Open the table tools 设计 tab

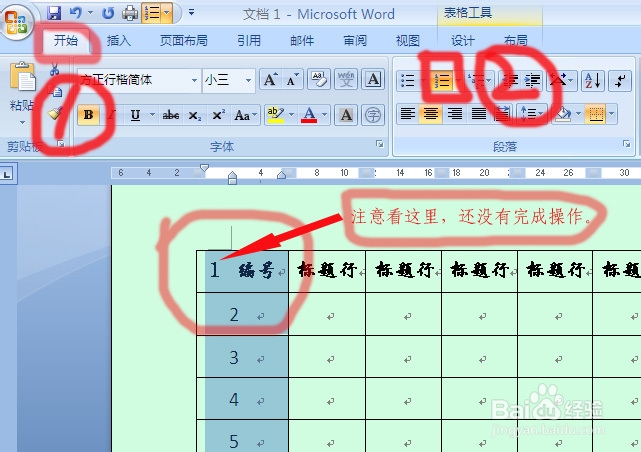click(462, 40)
